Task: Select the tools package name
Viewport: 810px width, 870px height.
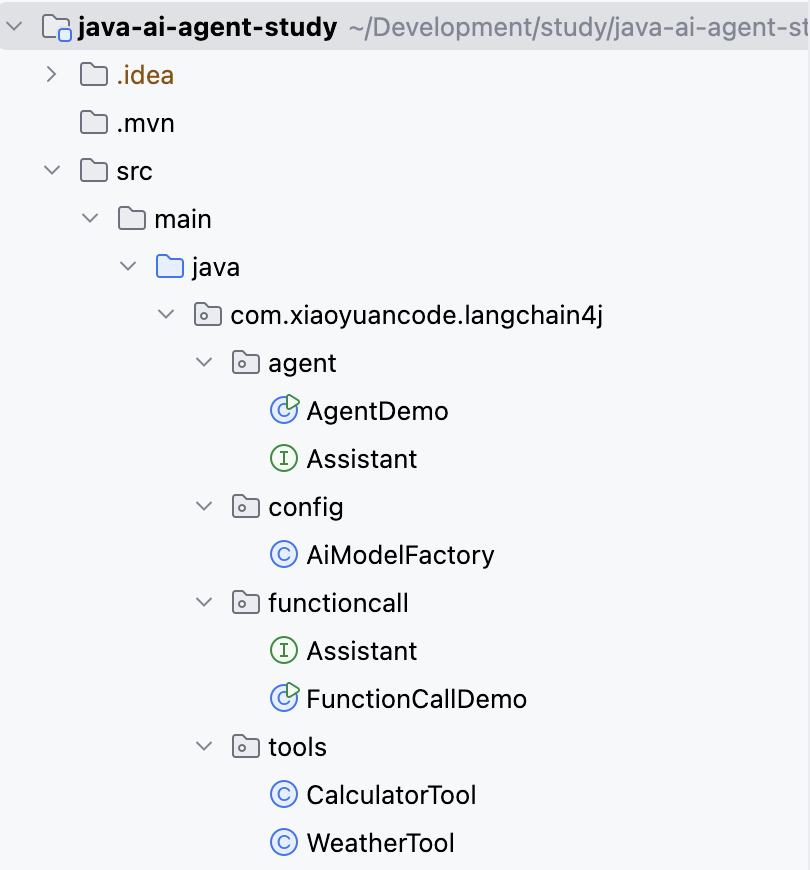Action: pos(298,747)
